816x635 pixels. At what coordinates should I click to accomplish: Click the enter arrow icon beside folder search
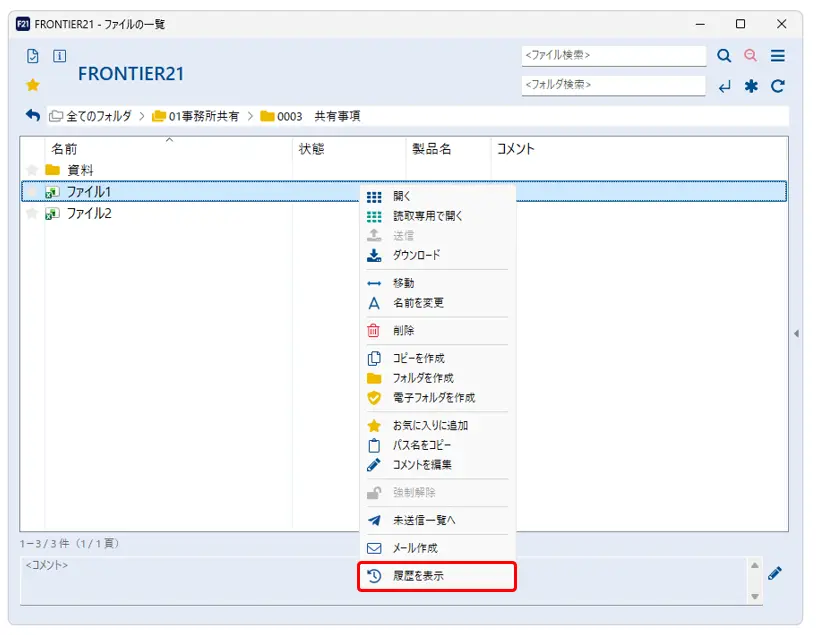(724, 87)
